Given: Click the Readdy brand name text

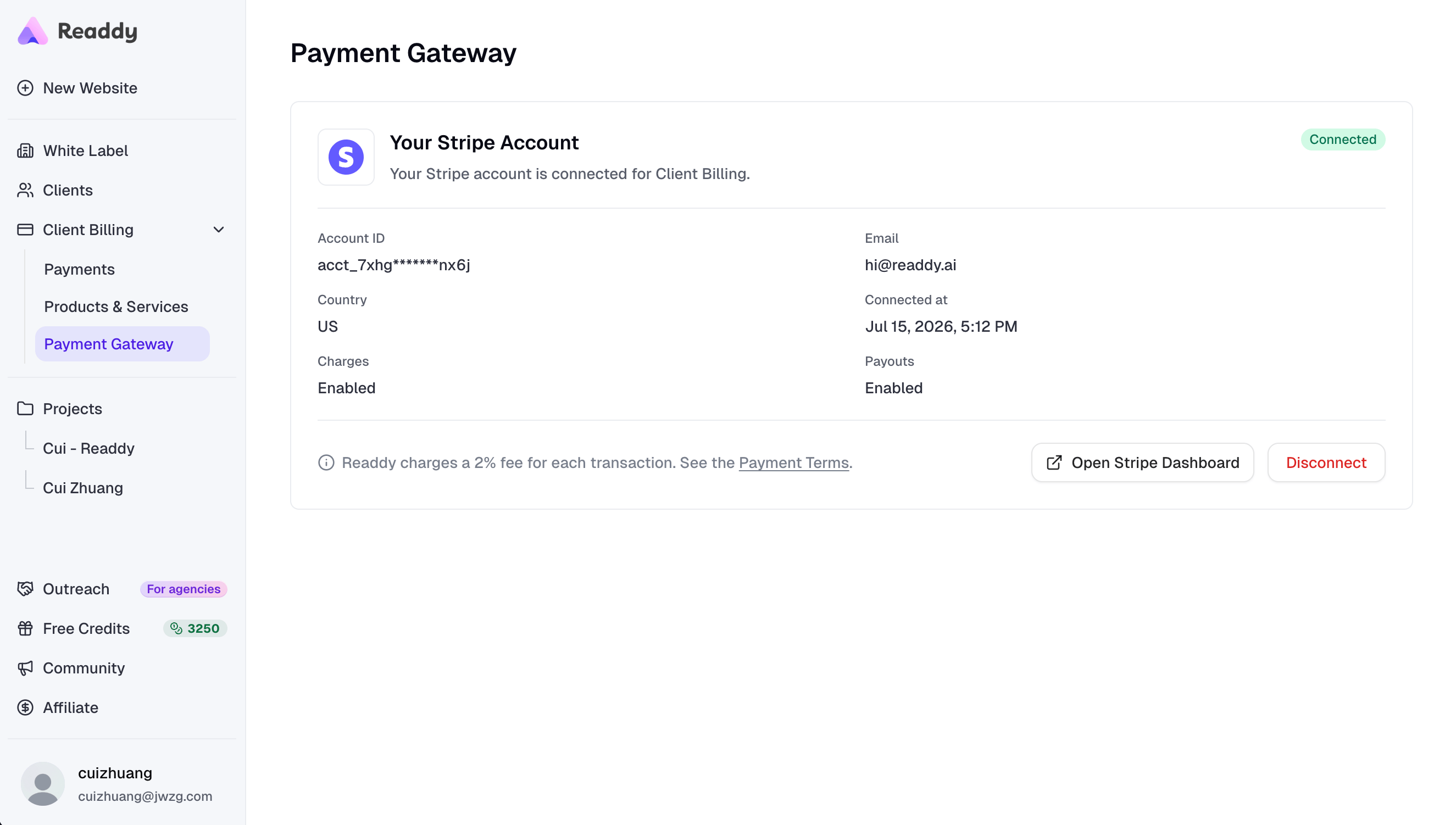Looking at the screenshot, I should (x=97, y=31).
